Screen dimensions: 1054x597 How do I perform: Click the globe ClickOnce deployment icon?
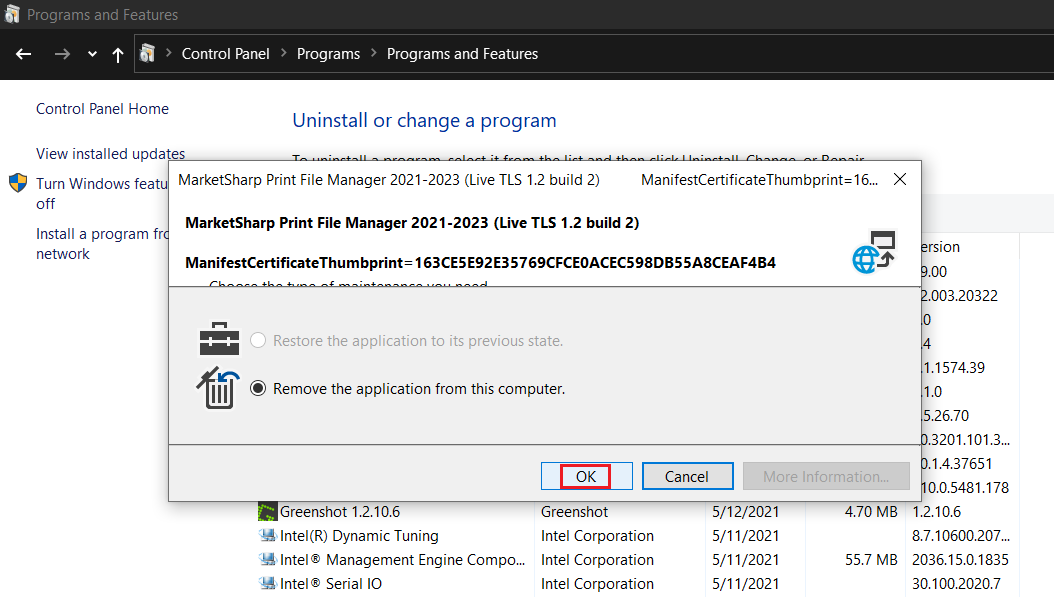pyautogui.click(x=874, y=252)
